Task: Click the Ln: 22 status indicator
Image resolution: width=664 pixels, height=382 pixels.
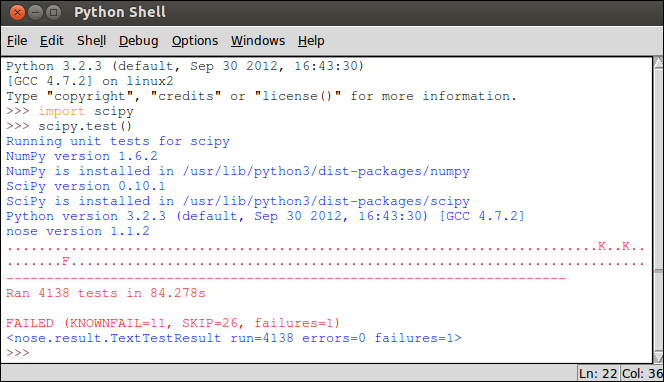Action: (598, 374)
